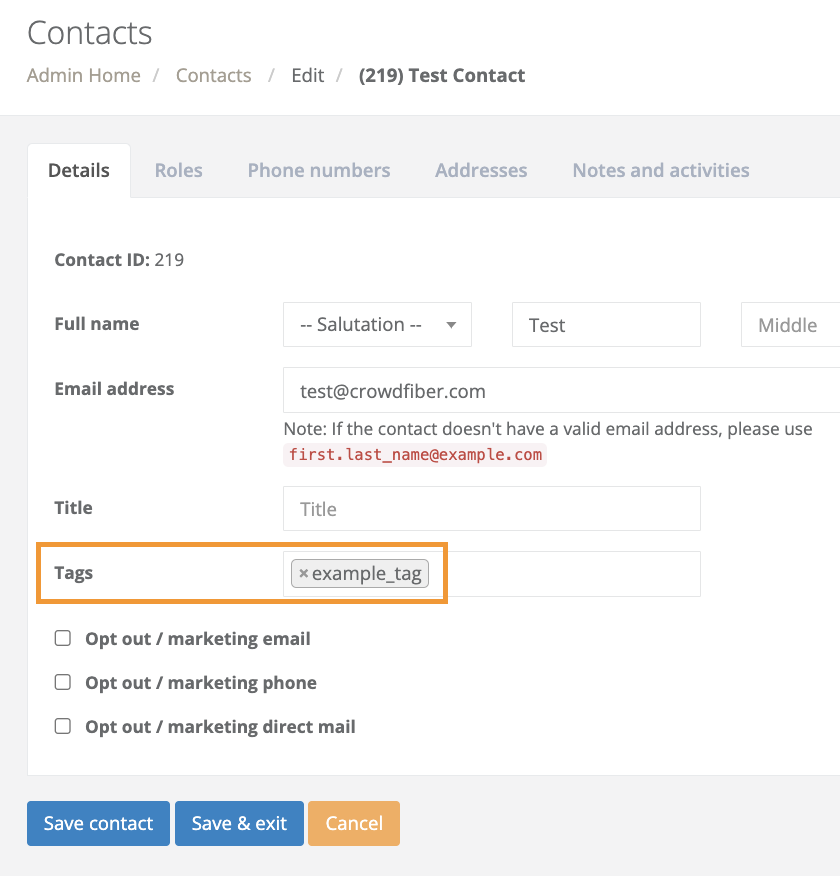The width and height of the screenshot is (840, 876).
Task: Switch to the Roles tab
Action: [x=178, y=170]
